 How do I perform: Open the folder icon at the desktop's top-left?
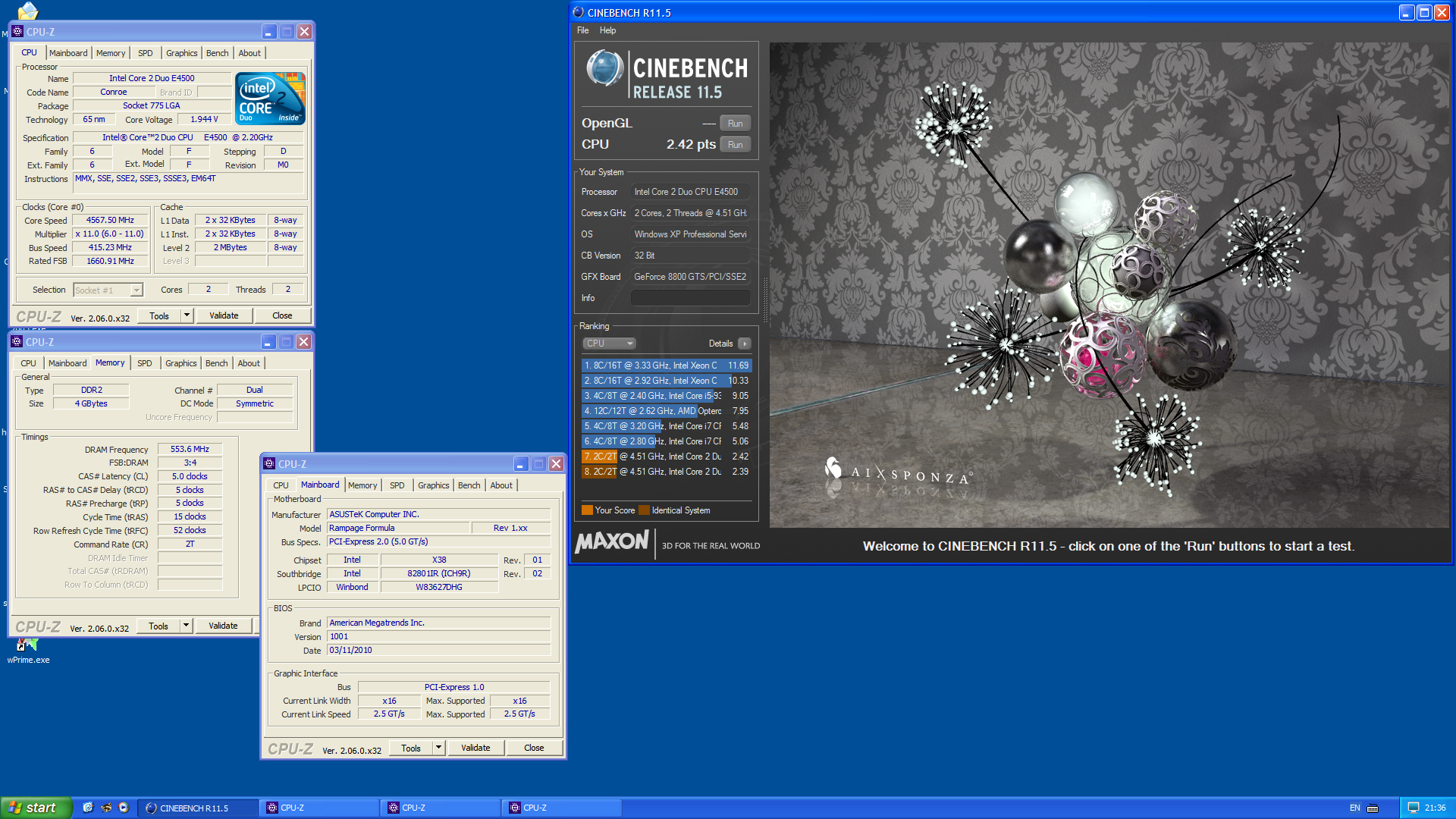(28, 11)
